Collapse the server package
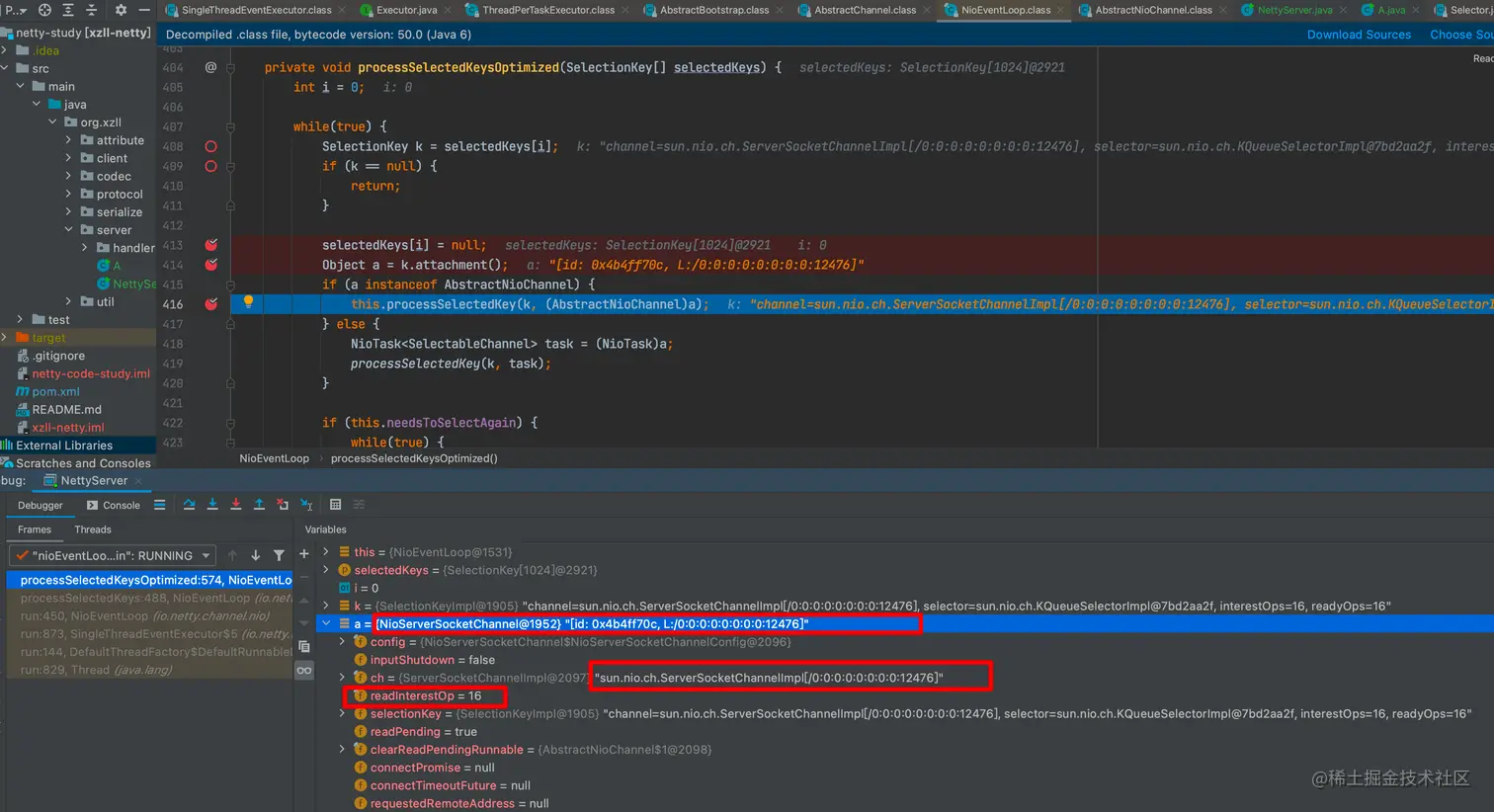The image size is (1494, 812). (x=68, y=230)
